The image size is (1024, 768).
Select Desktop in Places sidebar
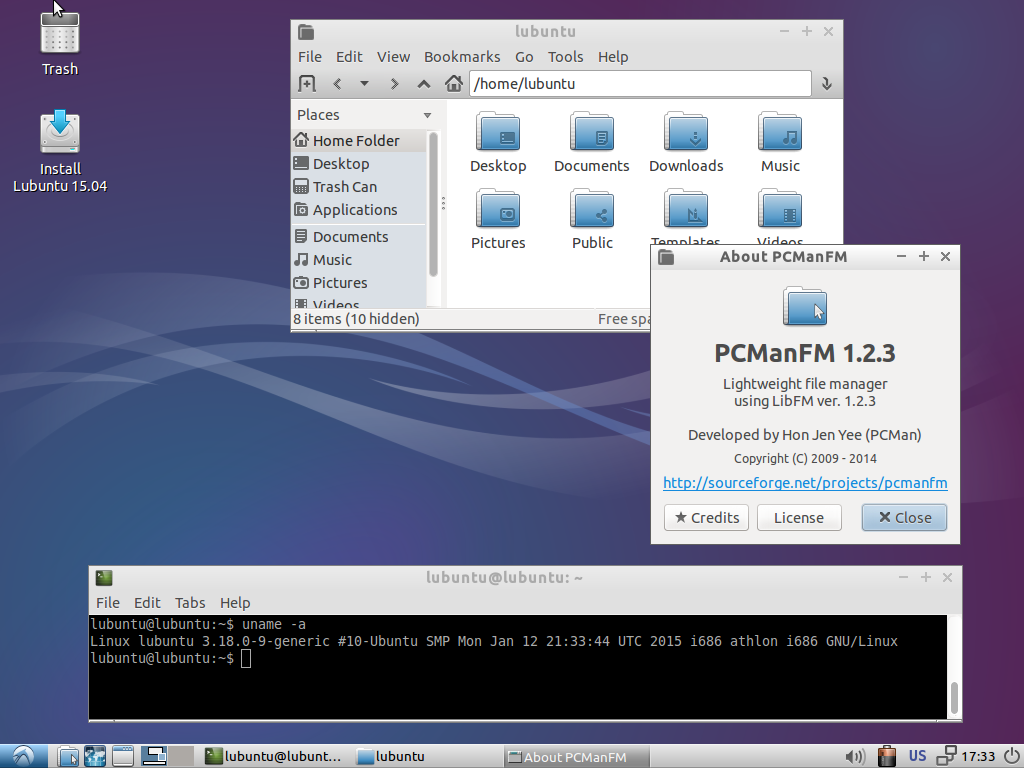359,163
